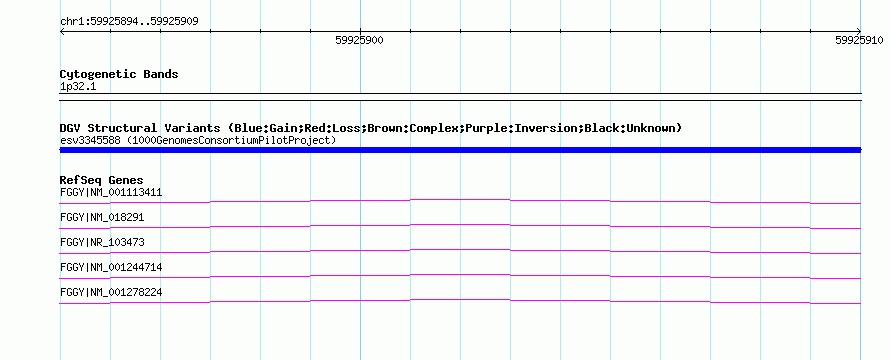Open the FGGY|NM_001244714 transcript label

[x=111, y=267]
